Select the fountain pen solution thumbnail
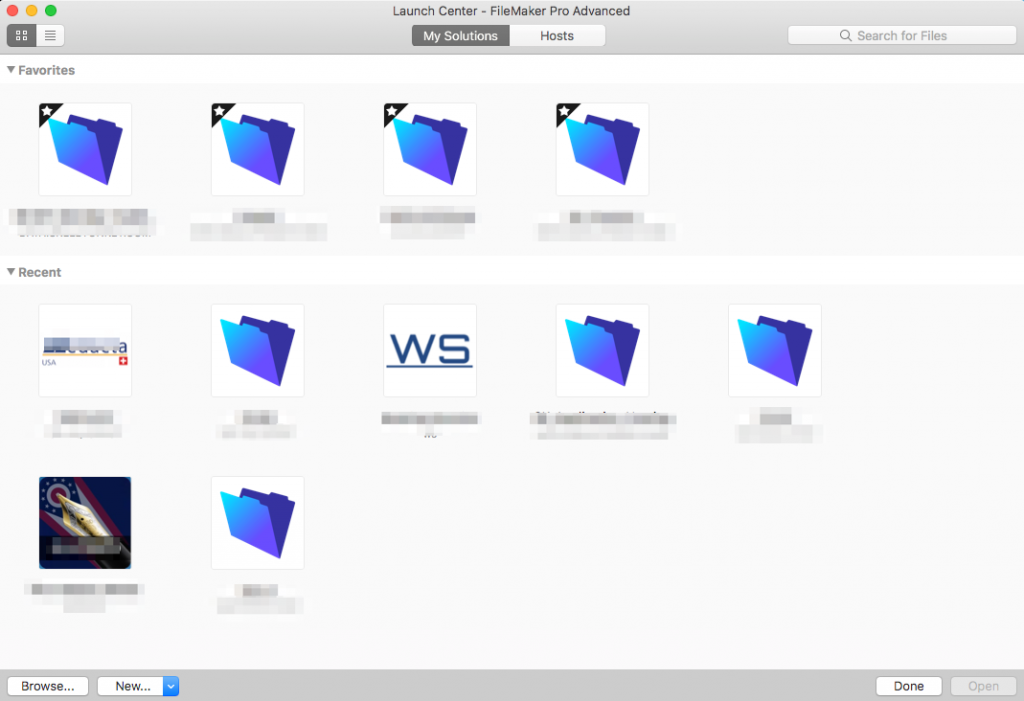Viewport: 1024px width, 701px height. click(85, 523)
